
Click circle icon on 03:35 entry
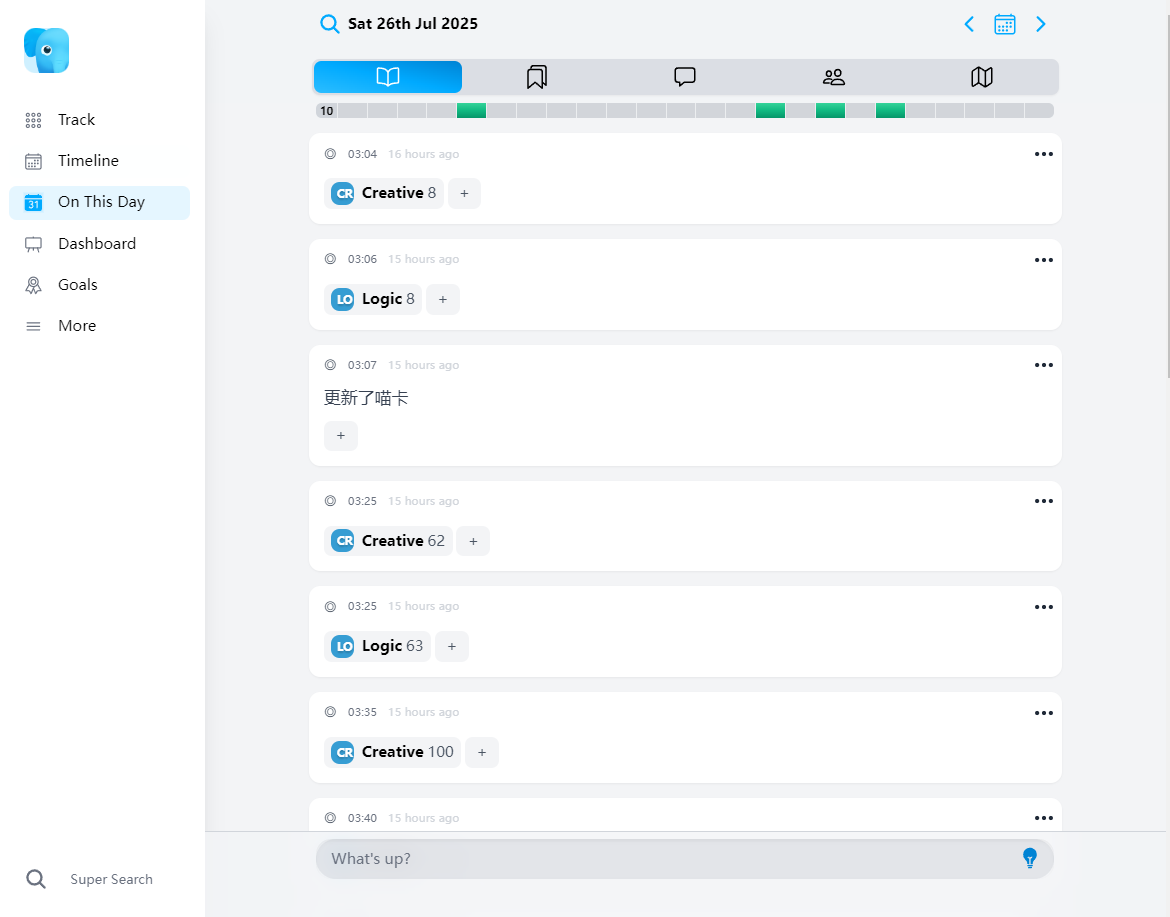[331, 712]
